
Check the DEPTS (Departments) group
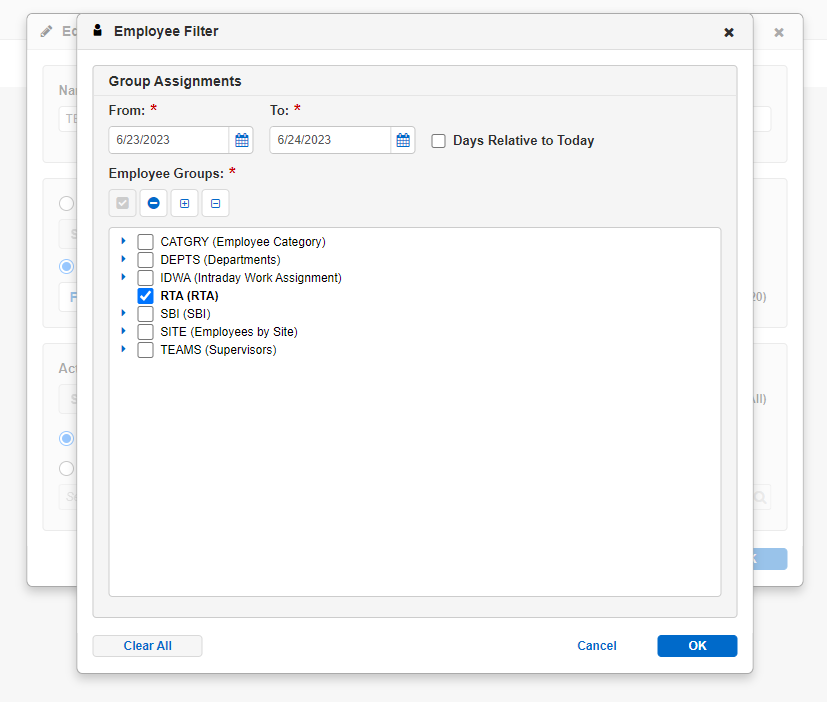click(145, 260)
